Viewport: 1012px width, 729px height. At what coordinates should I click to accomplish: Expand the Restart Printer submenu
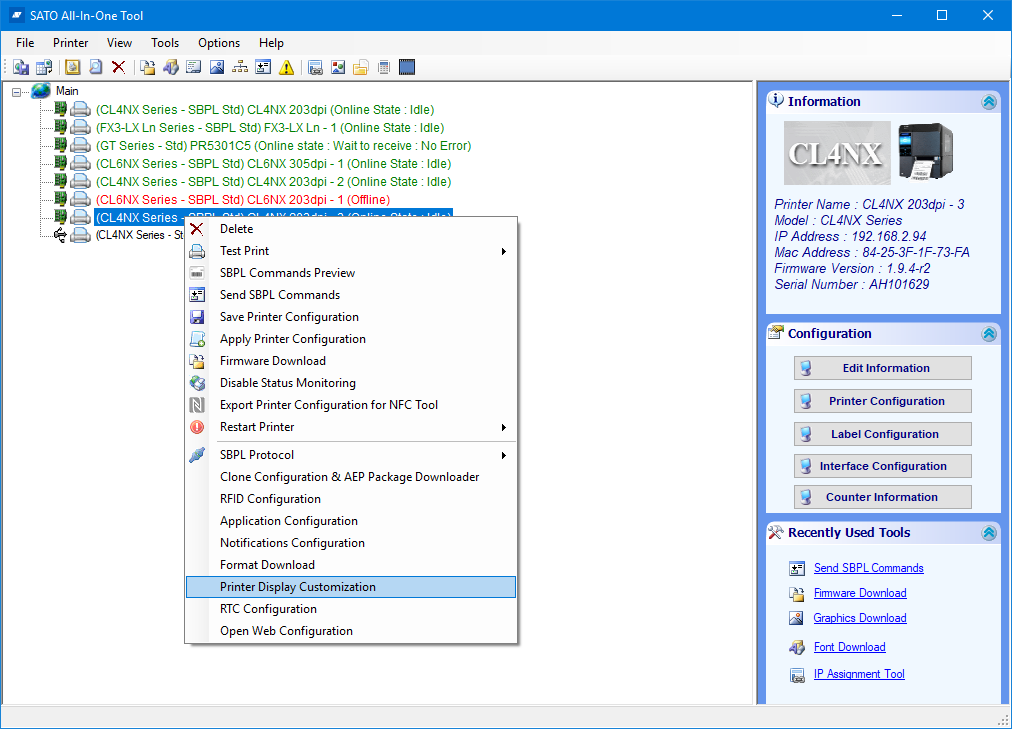503,427
